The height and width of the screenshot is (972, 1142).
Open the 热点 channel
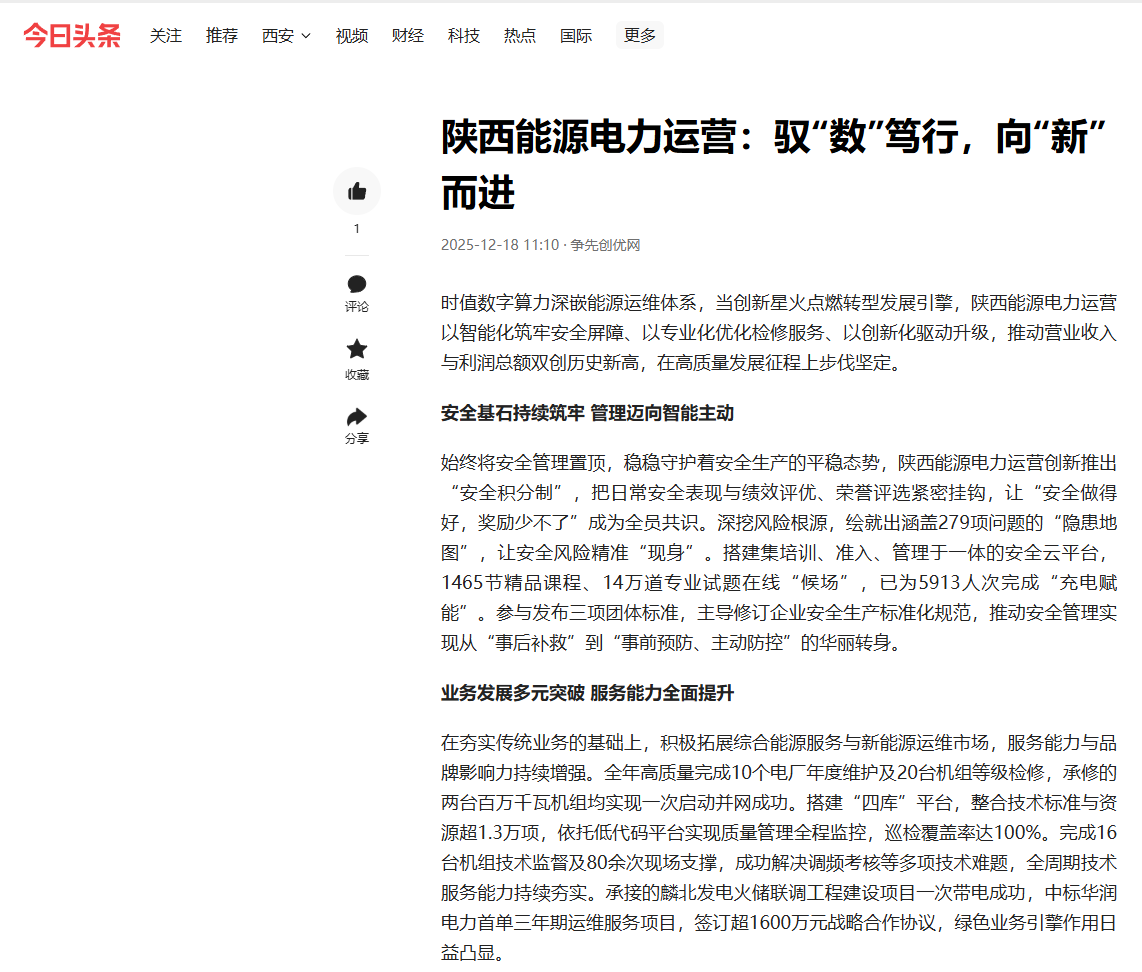click(x=520, y=36)
